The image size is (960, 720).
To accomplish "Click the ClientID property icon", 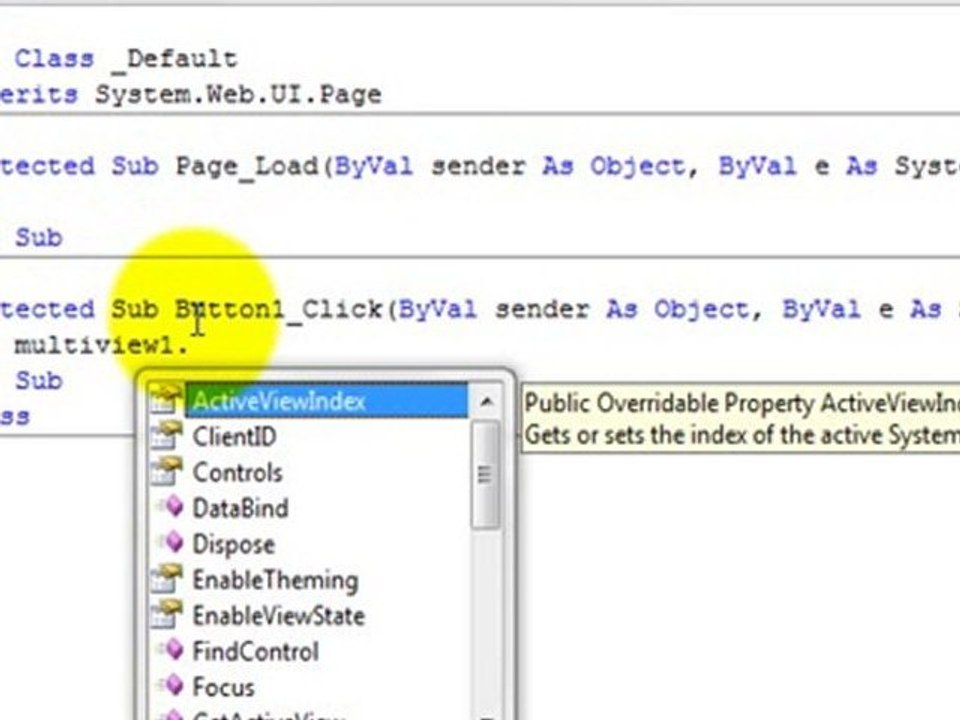I will (x=166, y=436).
